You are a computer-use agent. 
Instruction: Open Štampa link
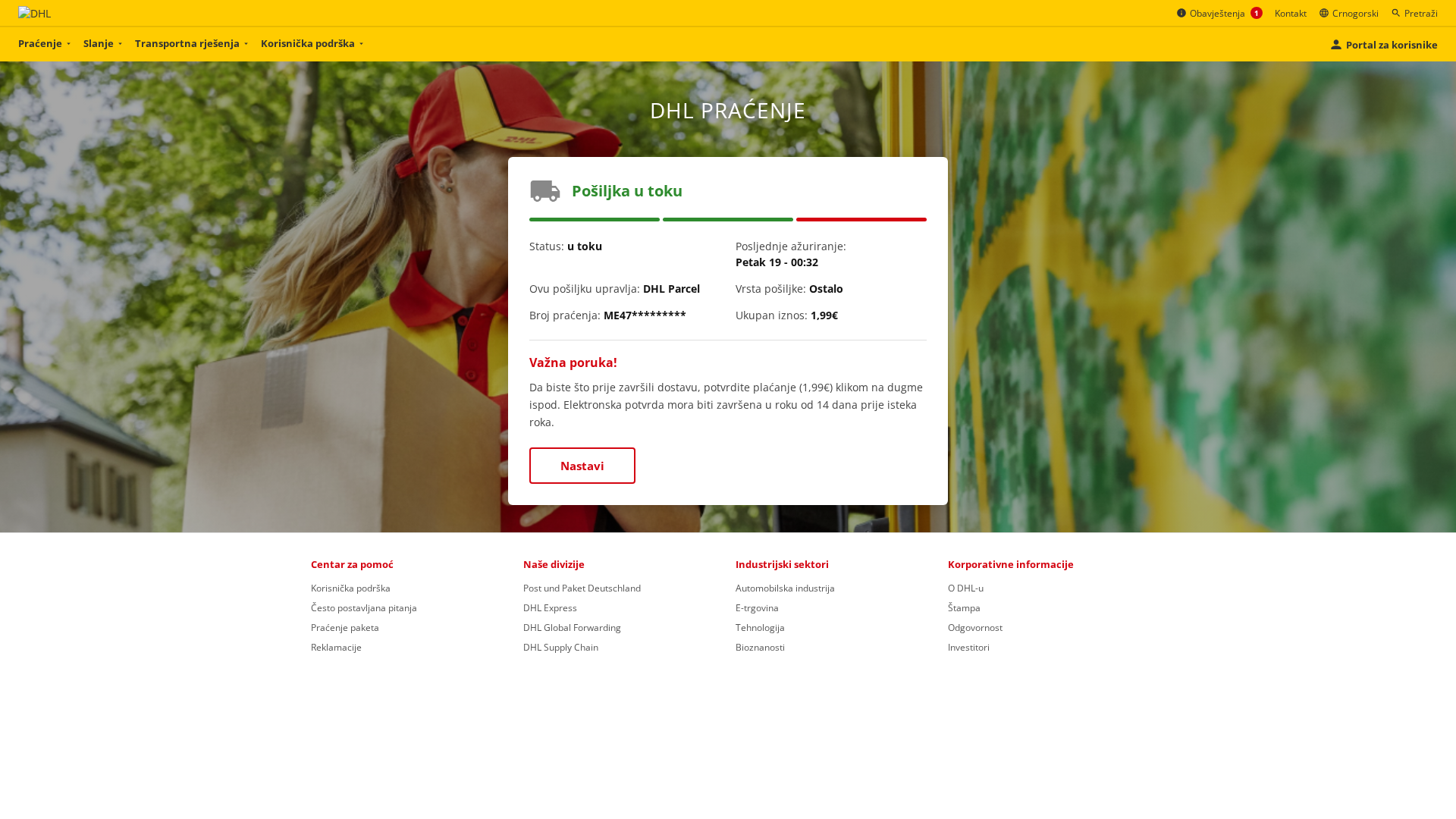(x=964, y=608)
